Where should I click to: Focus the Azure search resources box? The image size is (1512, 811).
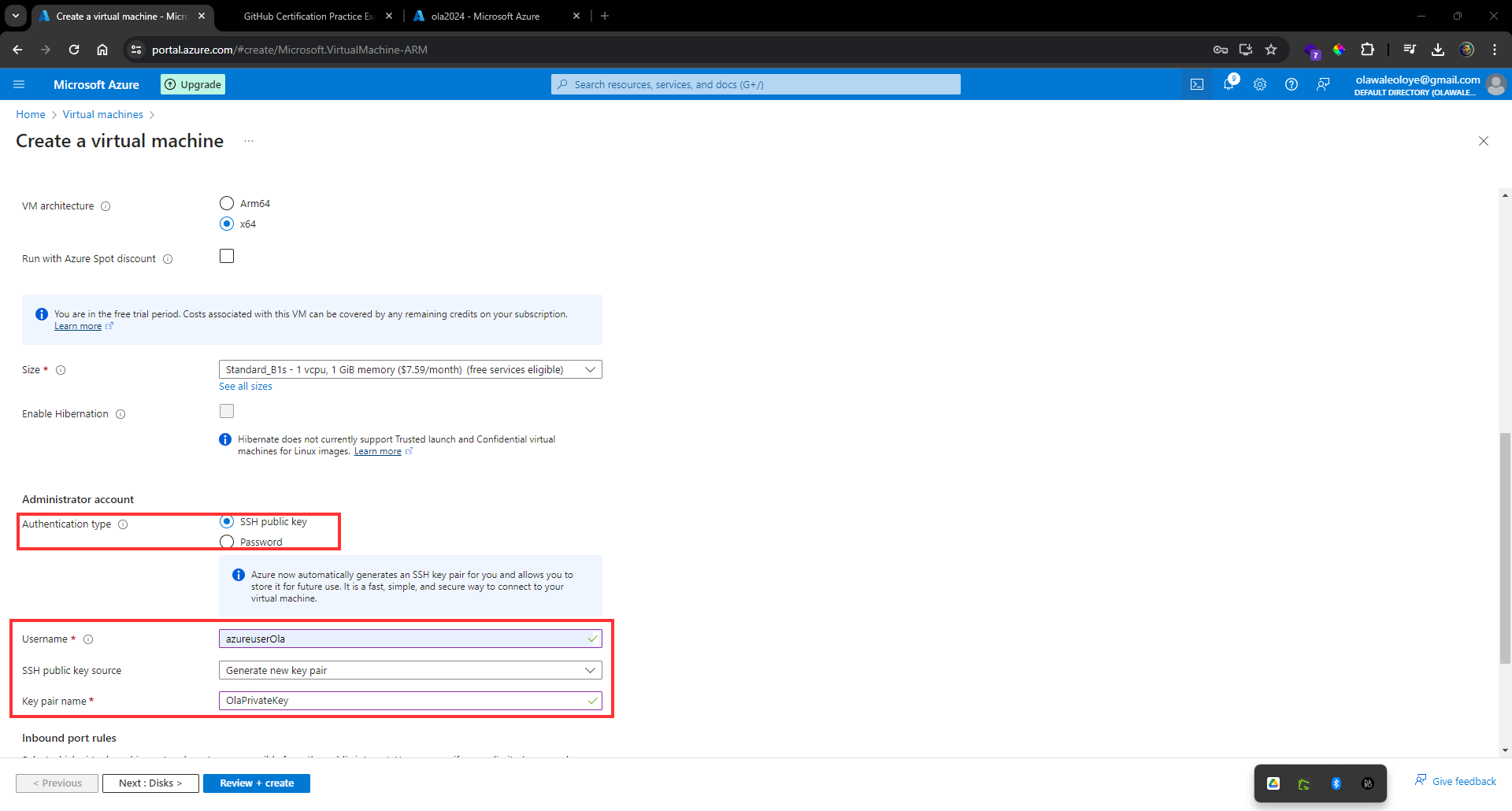click(x=756, y=84)
